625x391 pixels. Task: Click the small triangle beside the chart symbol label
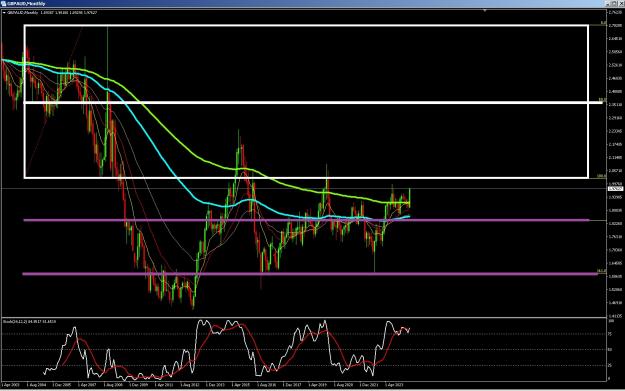click(4, 13)
